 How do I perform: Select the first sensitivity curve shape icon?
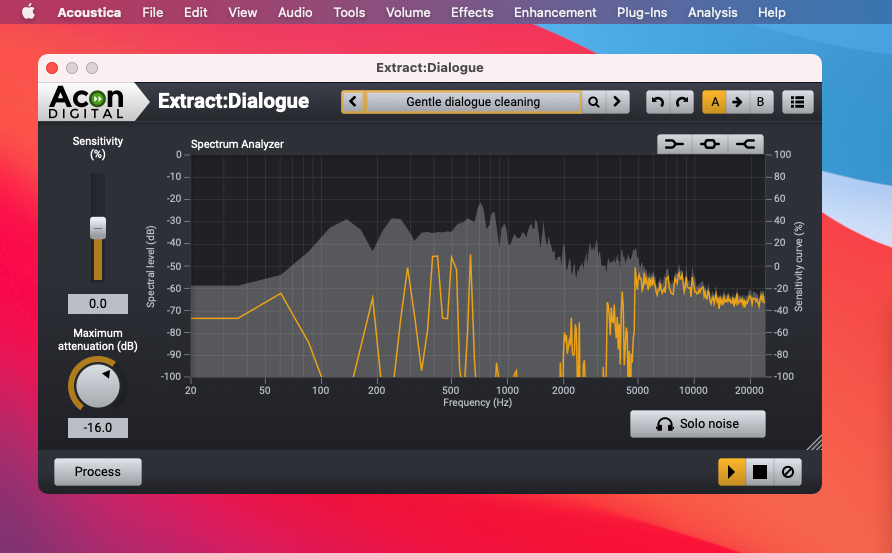[675, 144]
